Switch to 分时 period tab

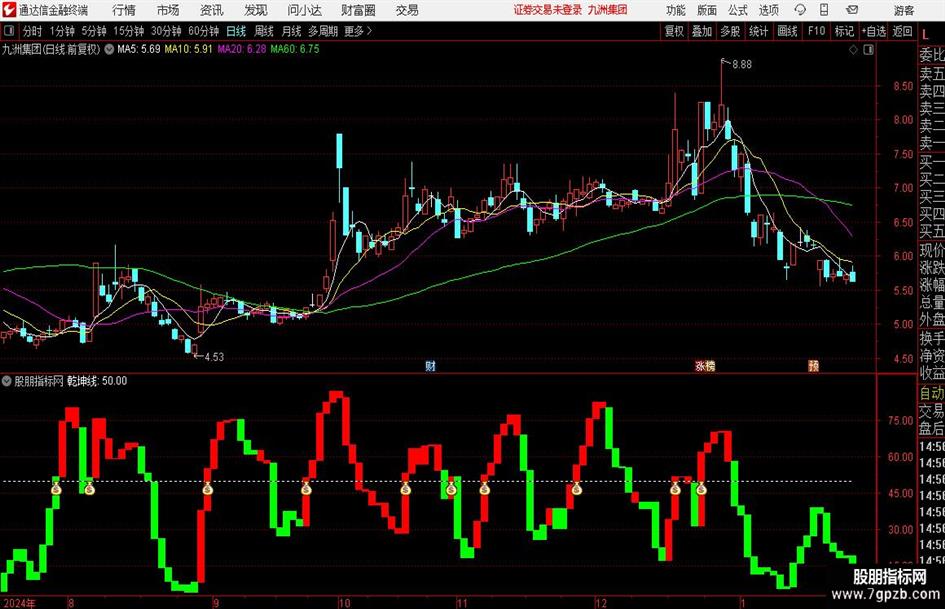[x=33, y=31]
